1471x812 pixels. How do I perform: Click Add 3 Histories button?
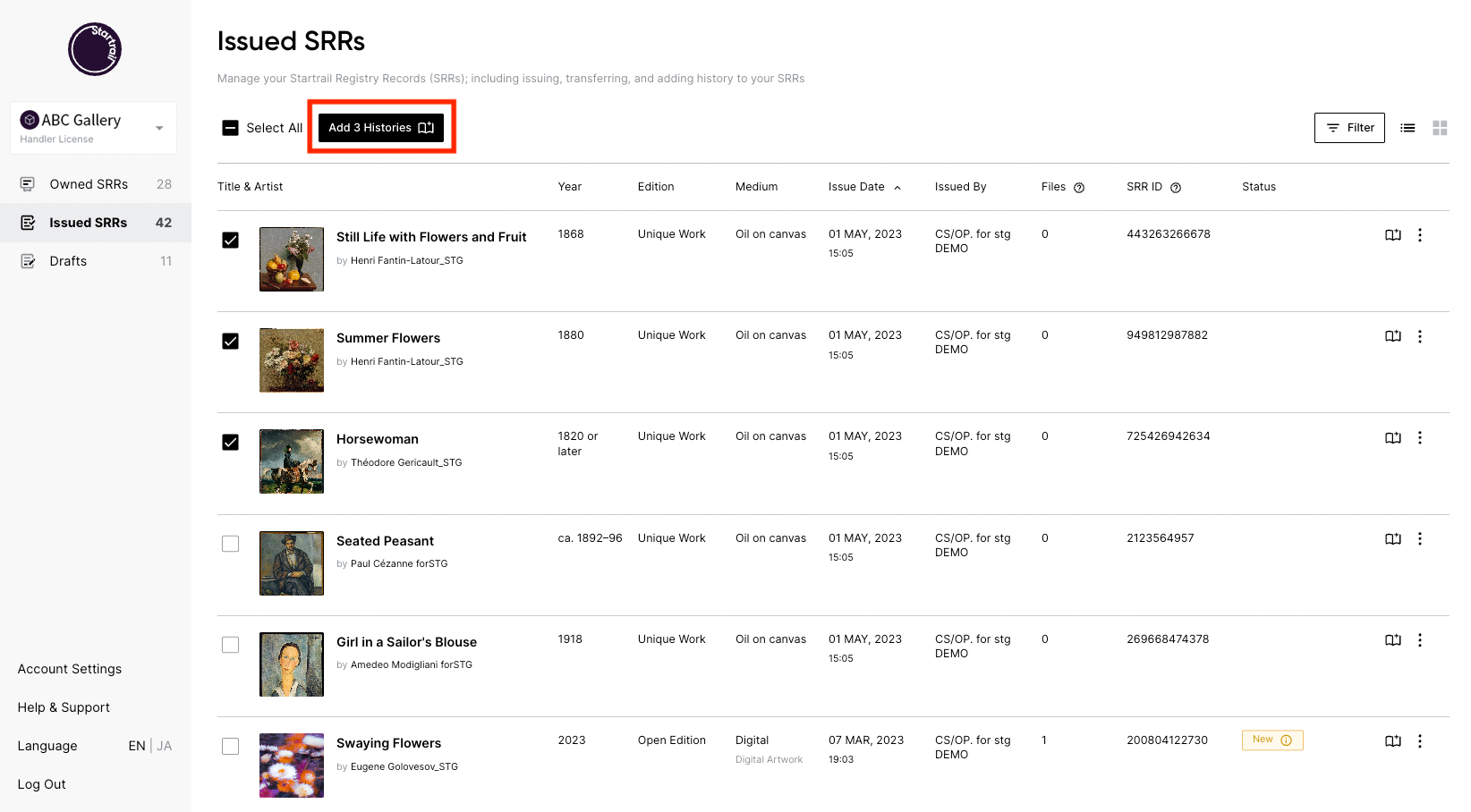381,127
